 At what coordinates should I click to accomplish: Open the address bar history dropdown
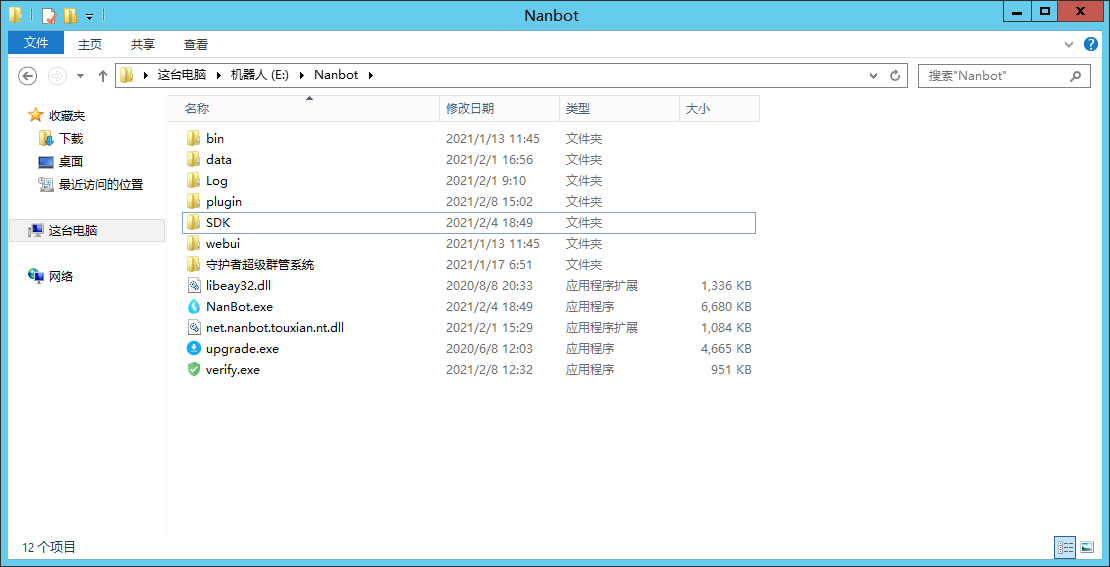pos(874,75)
